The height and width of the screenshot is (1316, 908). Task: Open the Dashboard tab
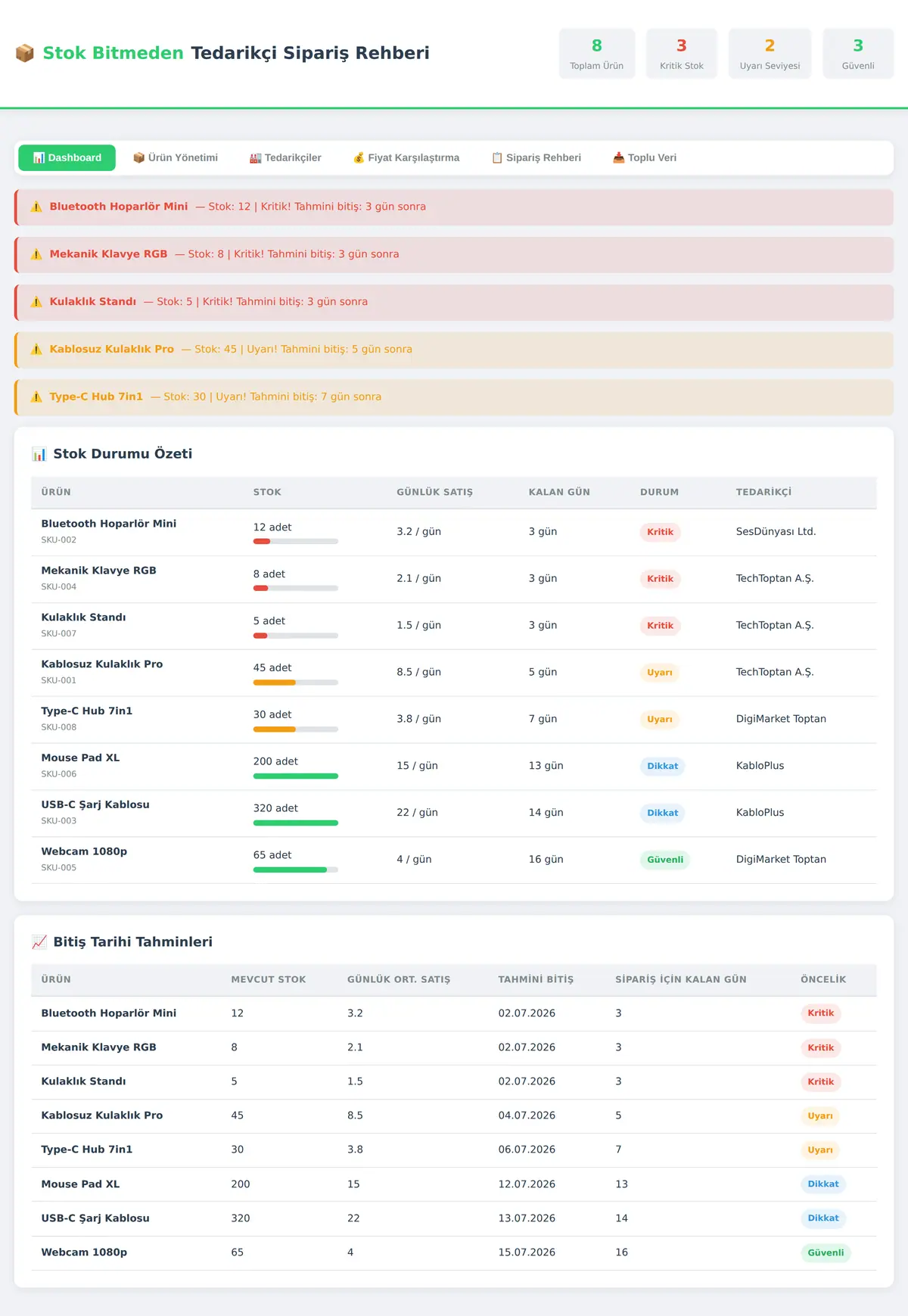[67, 157]
